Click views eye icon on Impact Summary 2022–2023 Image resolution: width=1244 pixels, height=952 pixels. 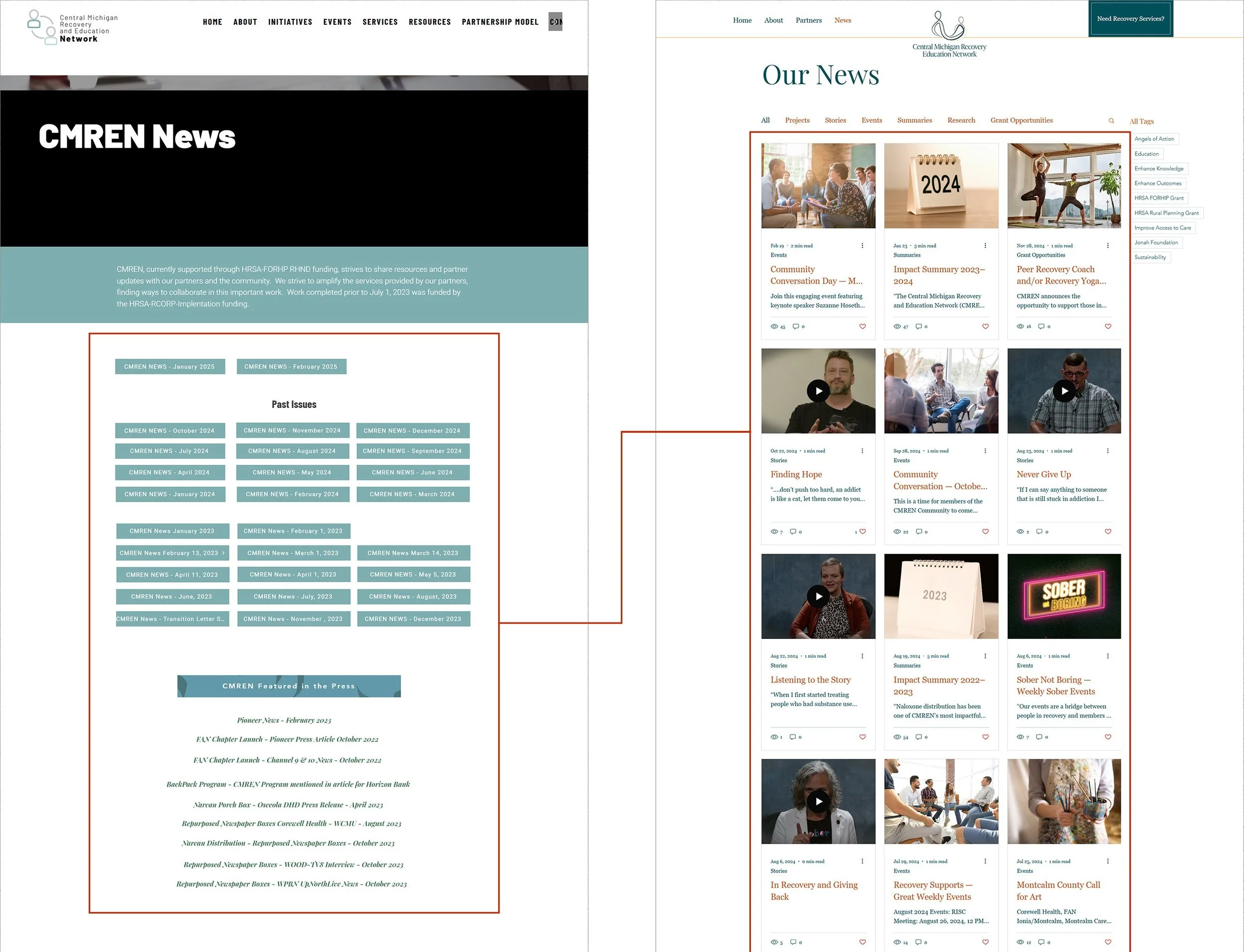(897, 737)
